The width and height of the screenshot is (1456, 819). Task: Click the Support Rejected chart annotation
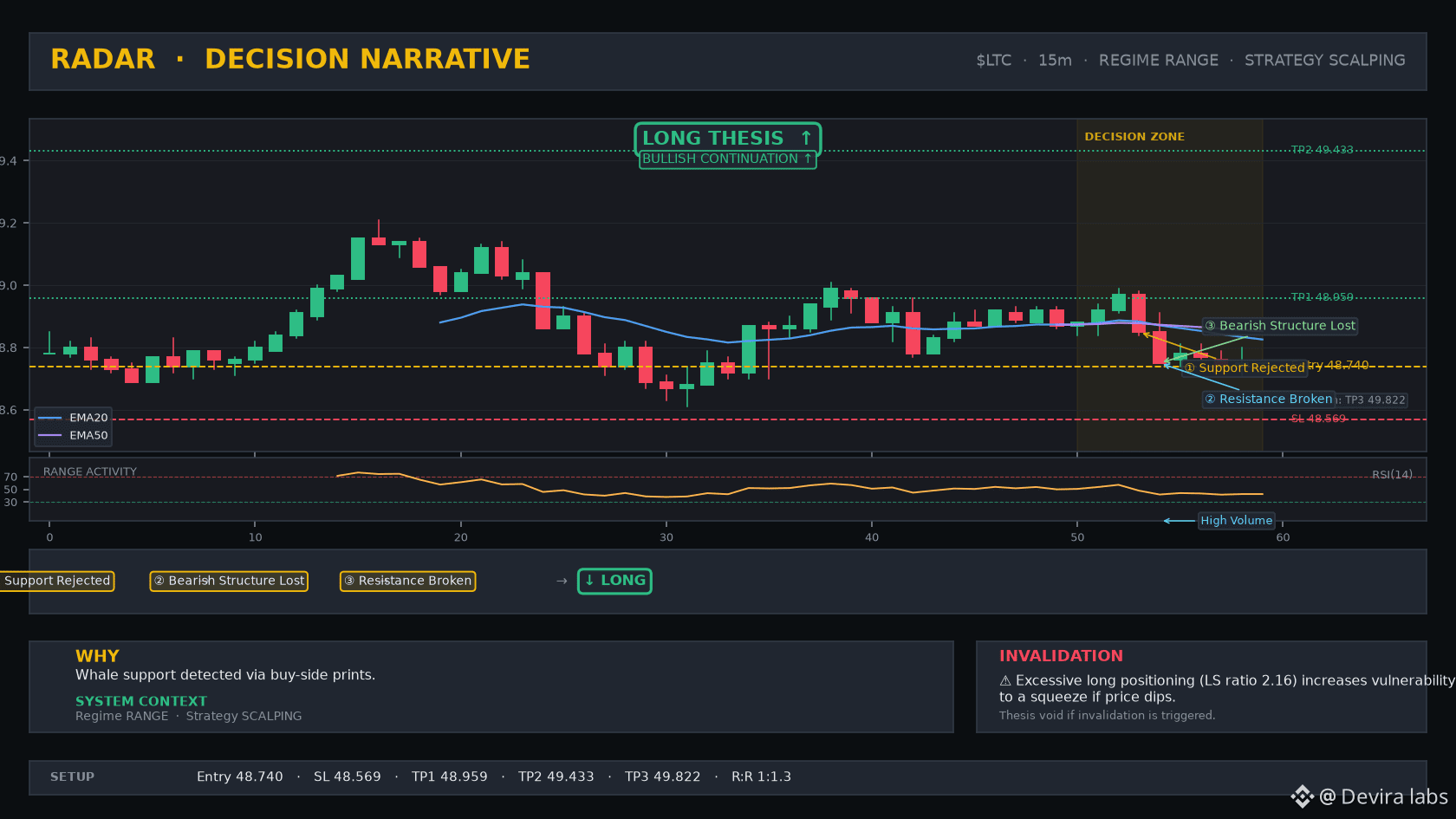pyautogui.click(x=1245, y=367)
